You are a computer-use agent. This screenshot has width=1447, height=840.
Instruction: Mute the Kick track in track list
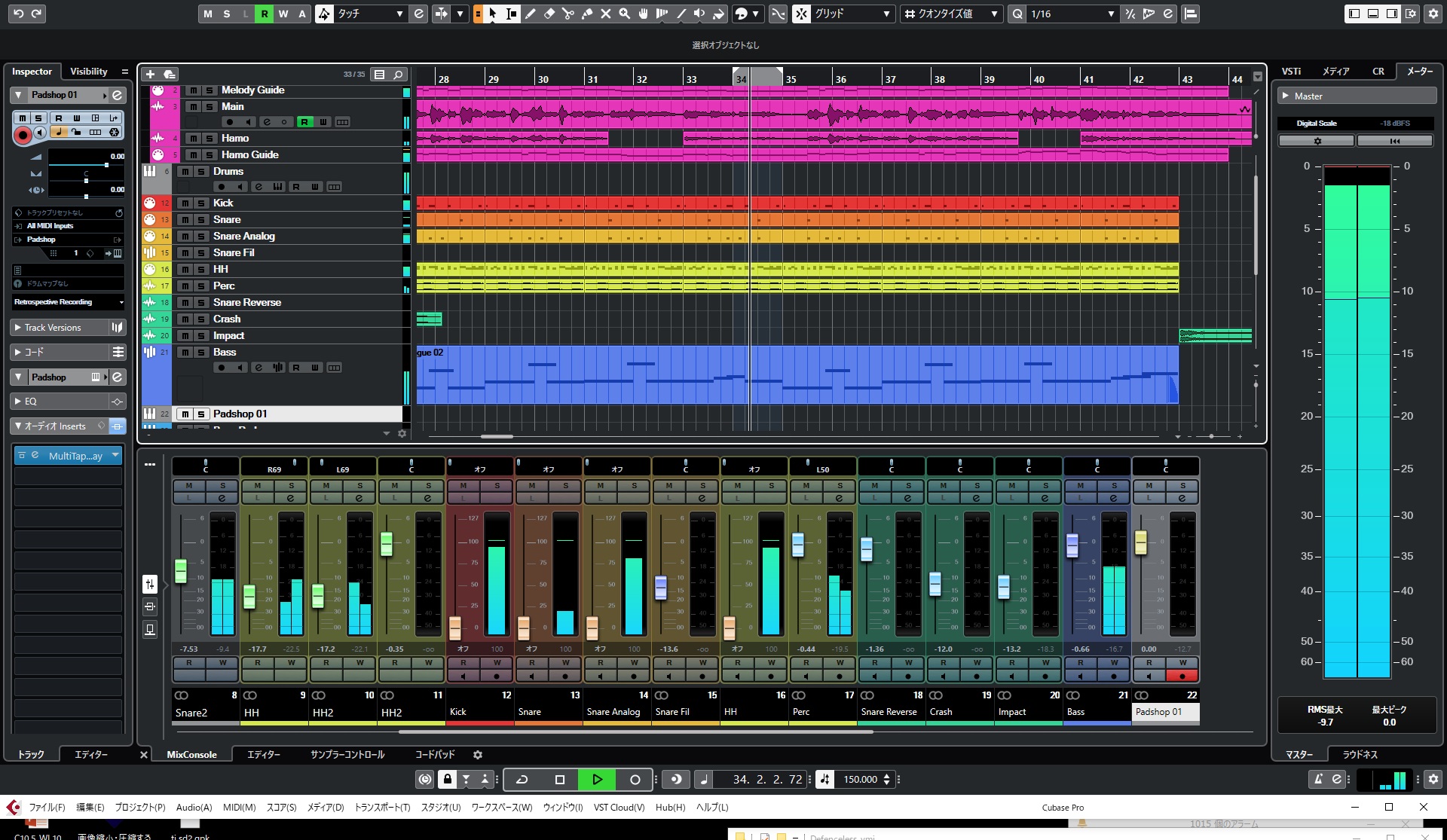(x=185, y=203)
